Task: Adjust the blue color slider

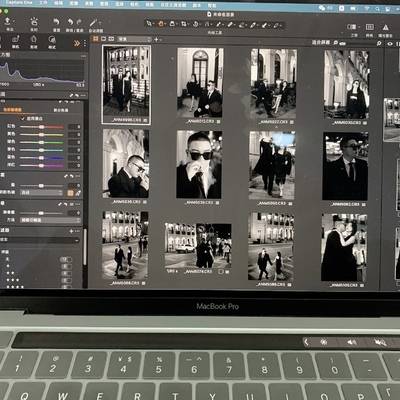Action: click(x=42, y=158)
